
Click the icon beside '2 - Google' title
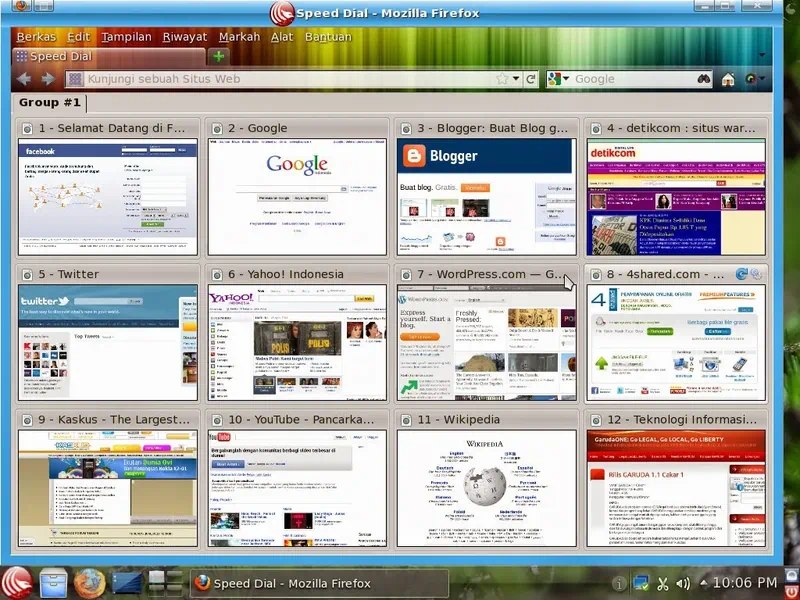[217, 129]
